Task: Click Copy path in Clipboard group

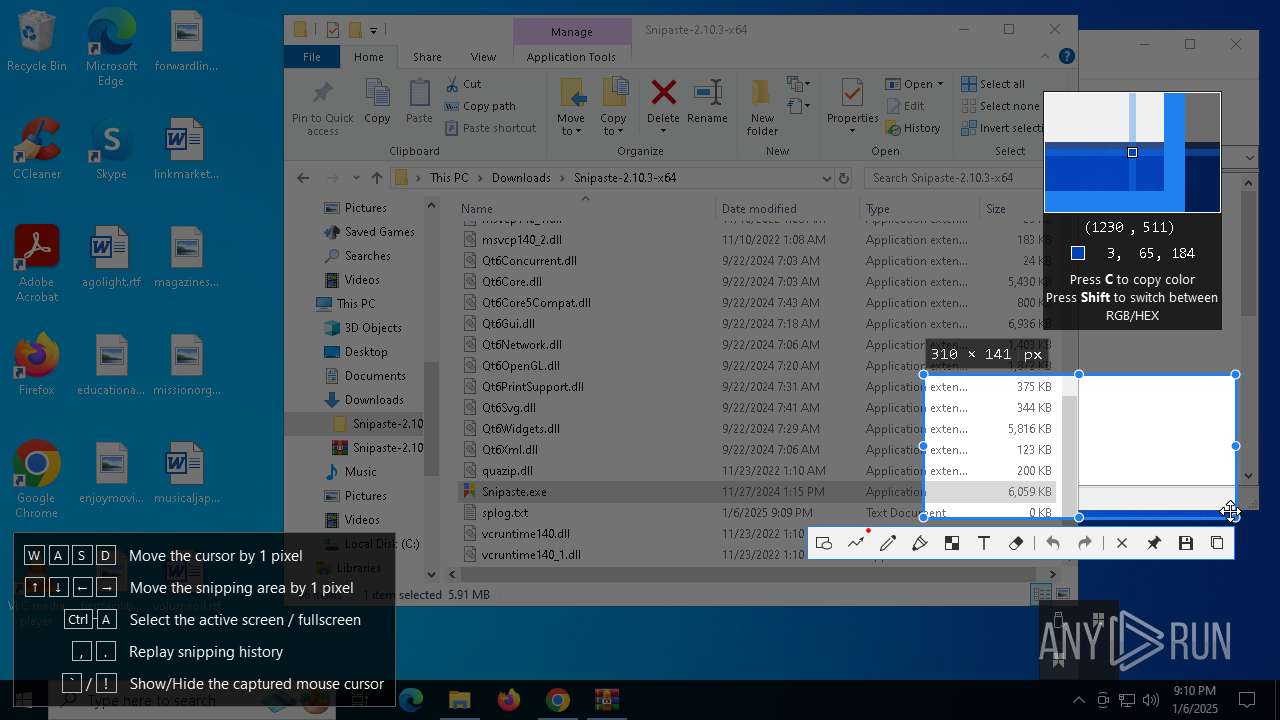Action: [x=480, y=106]
